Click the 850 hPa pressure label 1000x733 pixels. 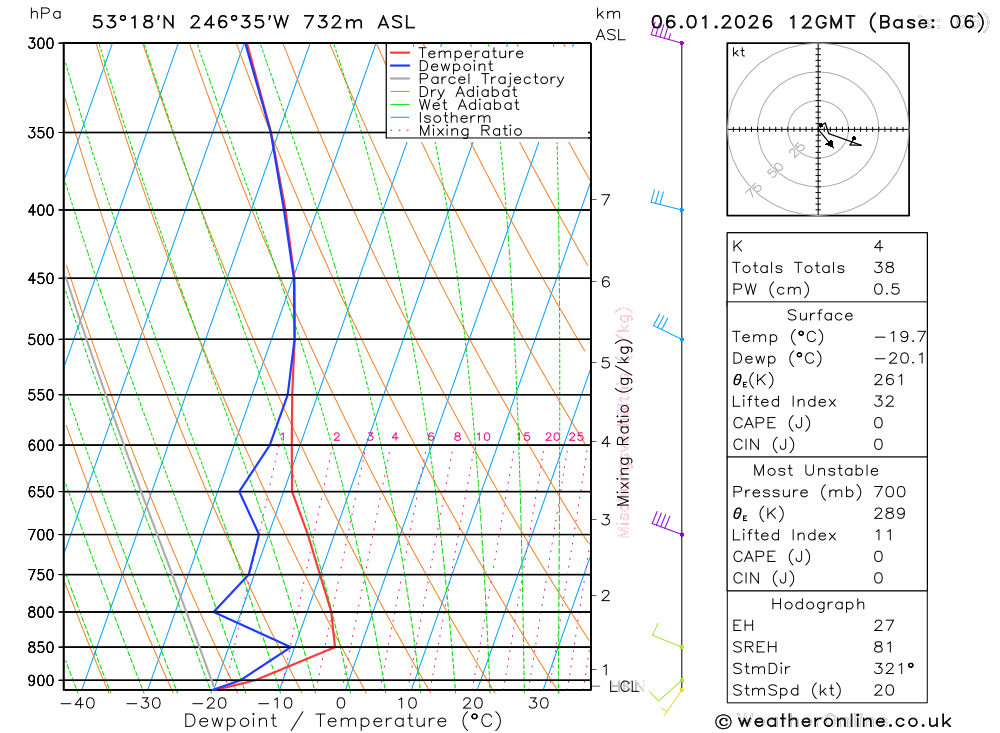(41, 648)
